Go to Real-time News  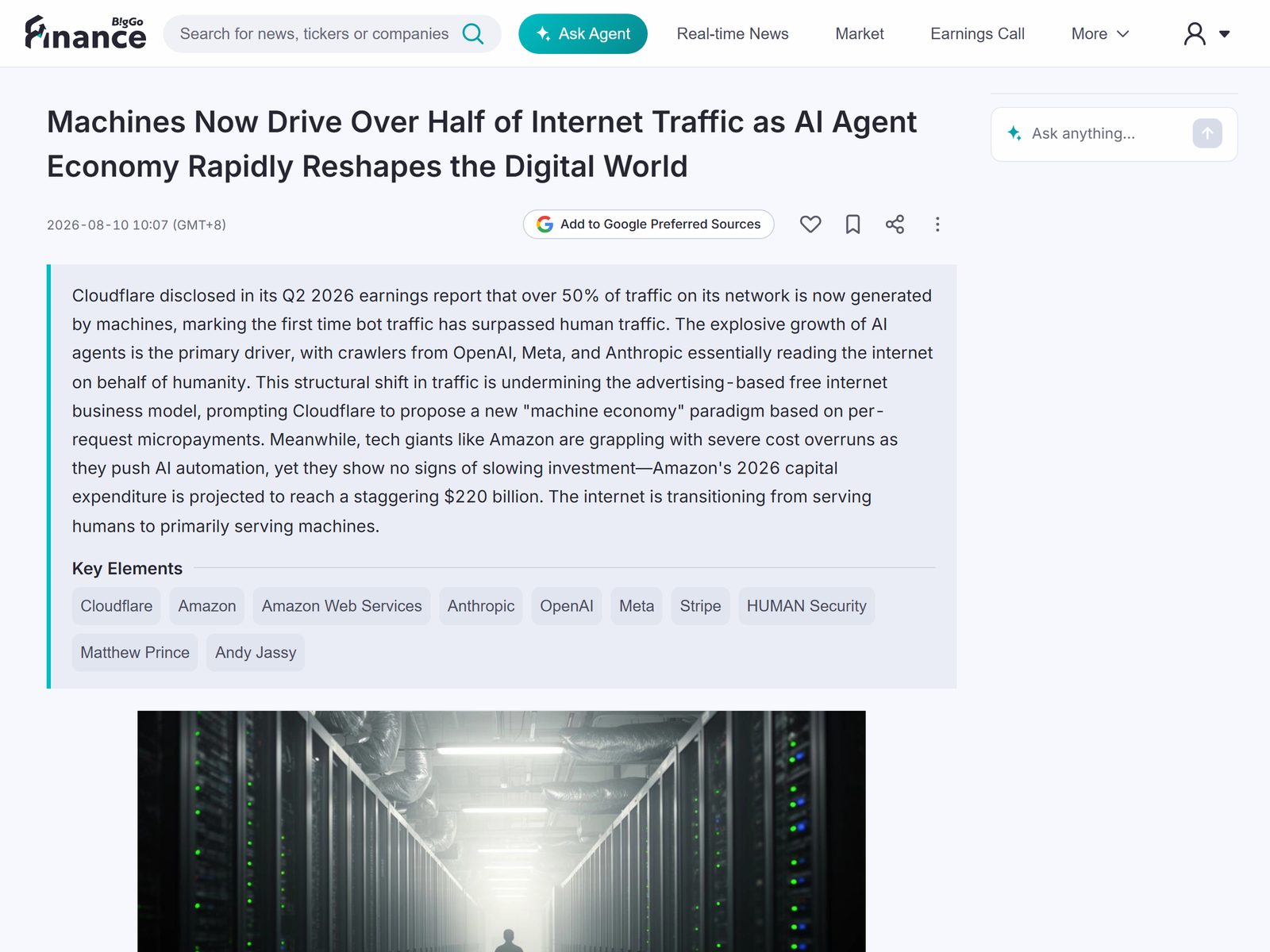click(733, 34)
